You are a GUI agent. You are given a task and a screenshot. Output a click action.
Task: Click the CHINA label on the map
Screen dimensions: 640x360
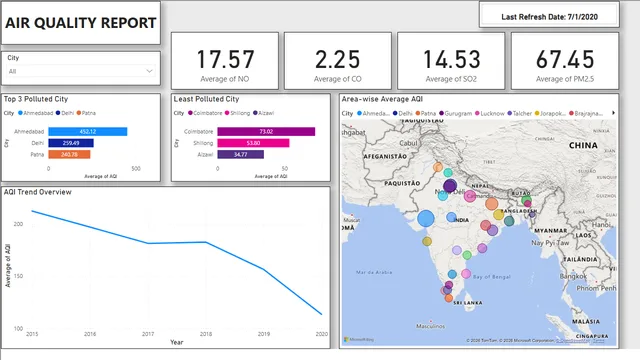click(x=583, y=145)
